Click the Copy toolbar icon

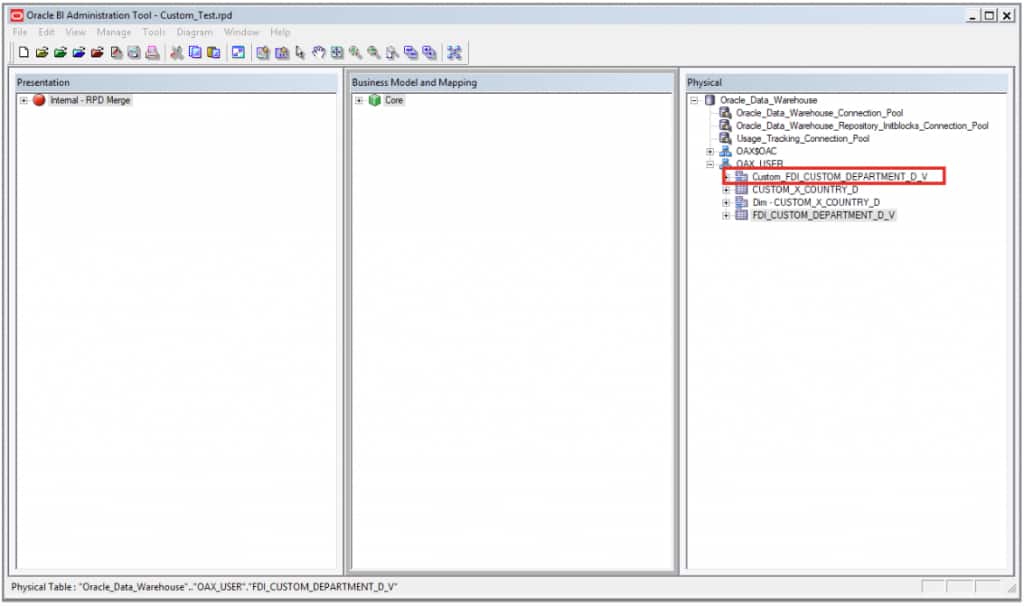click(x=195, y=52)
